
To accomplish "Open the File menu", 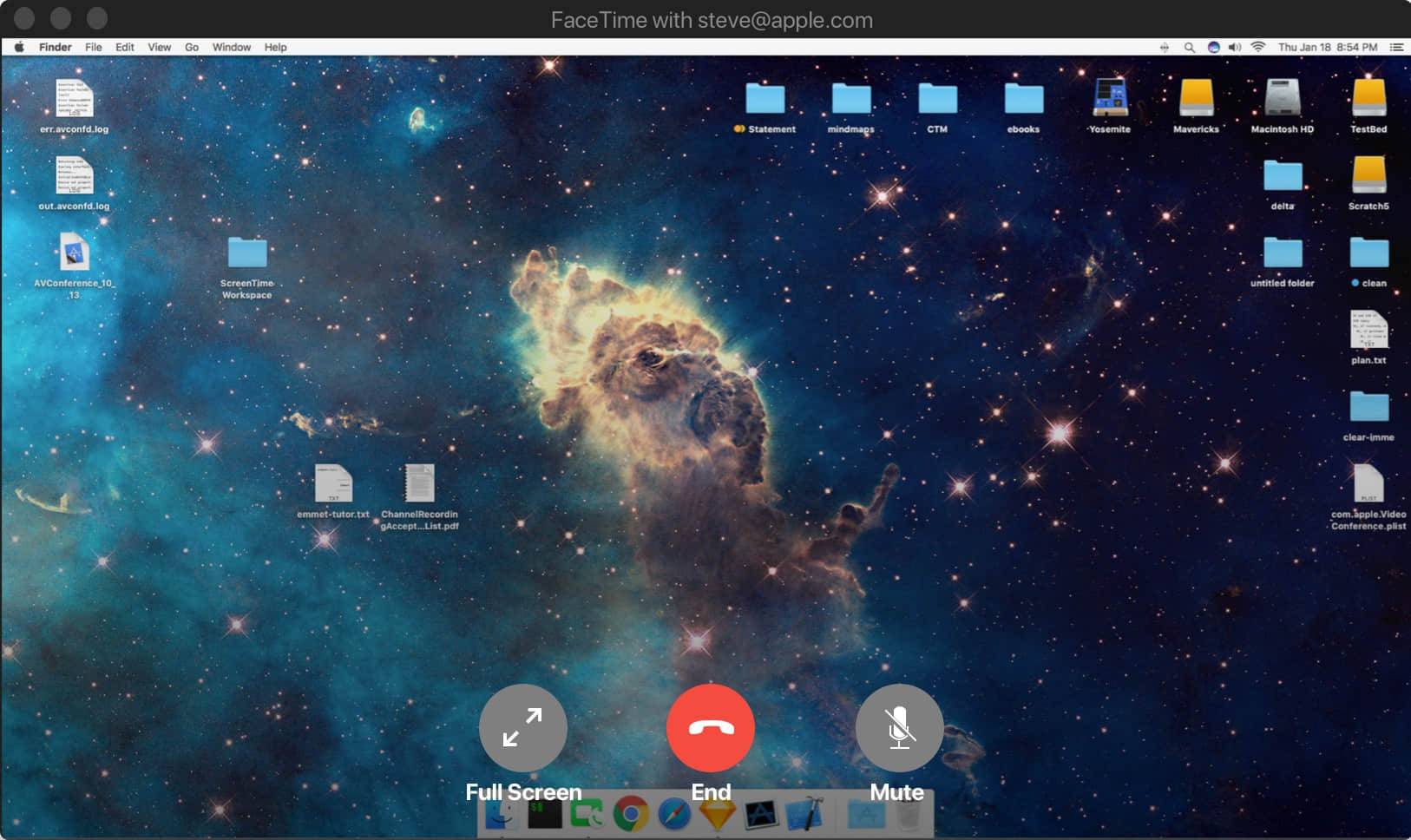I will pos(94,47).
